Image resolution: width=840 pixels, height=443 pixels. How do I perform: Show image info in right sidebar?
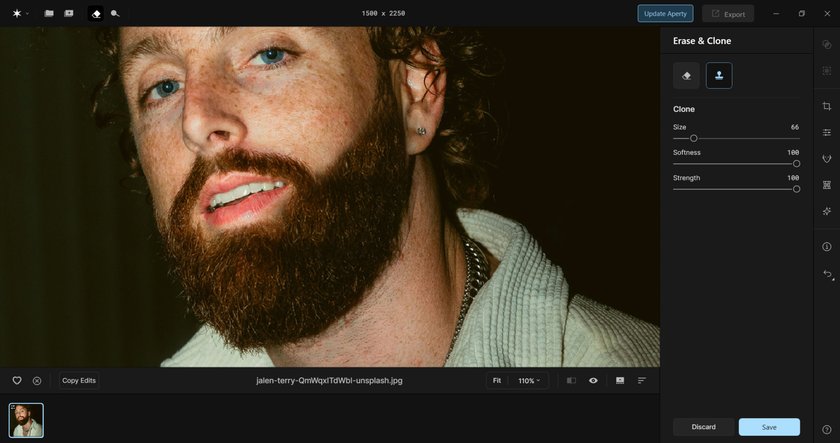click(827, 246)
